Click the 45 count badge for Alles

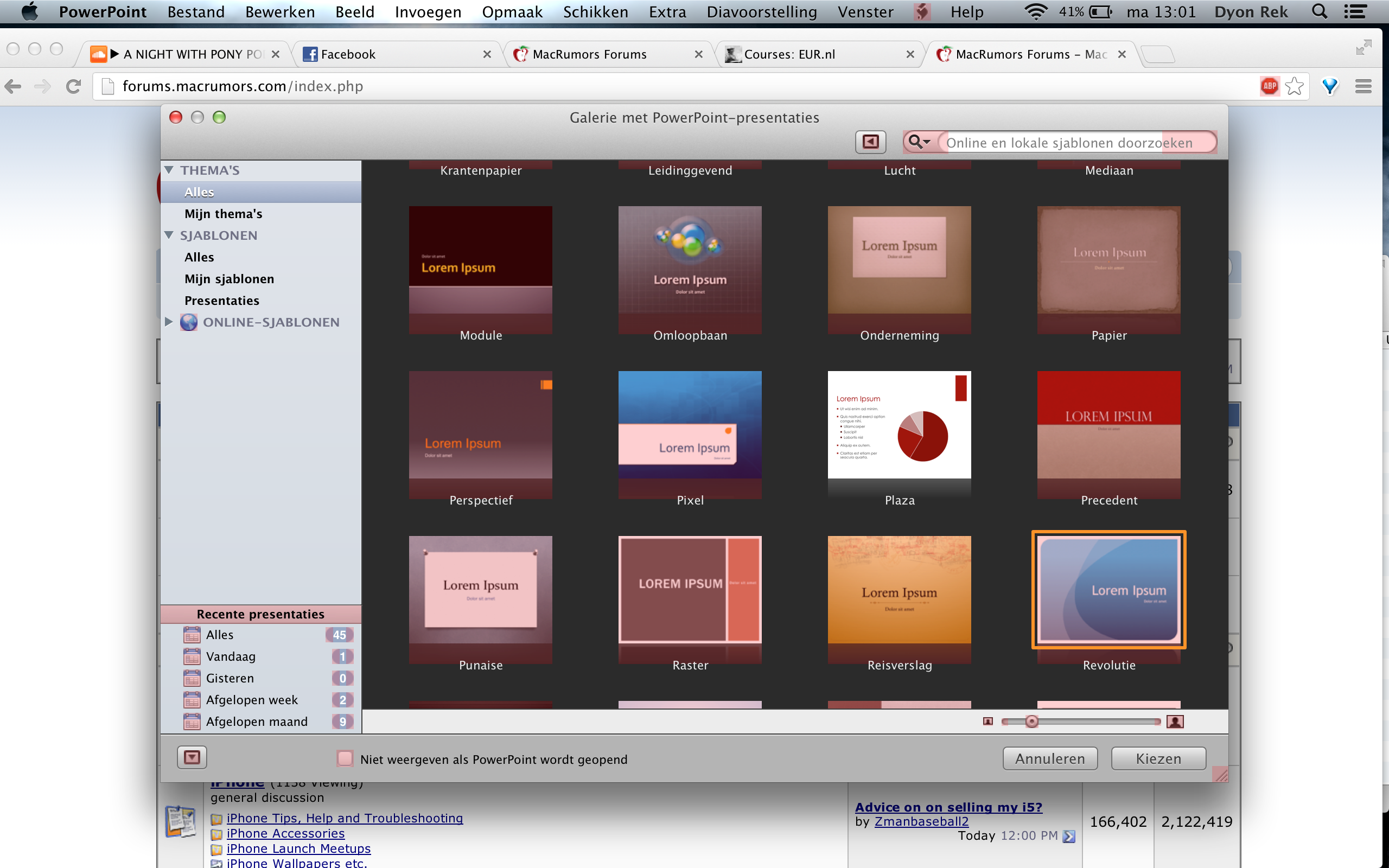tap(339, 634)
